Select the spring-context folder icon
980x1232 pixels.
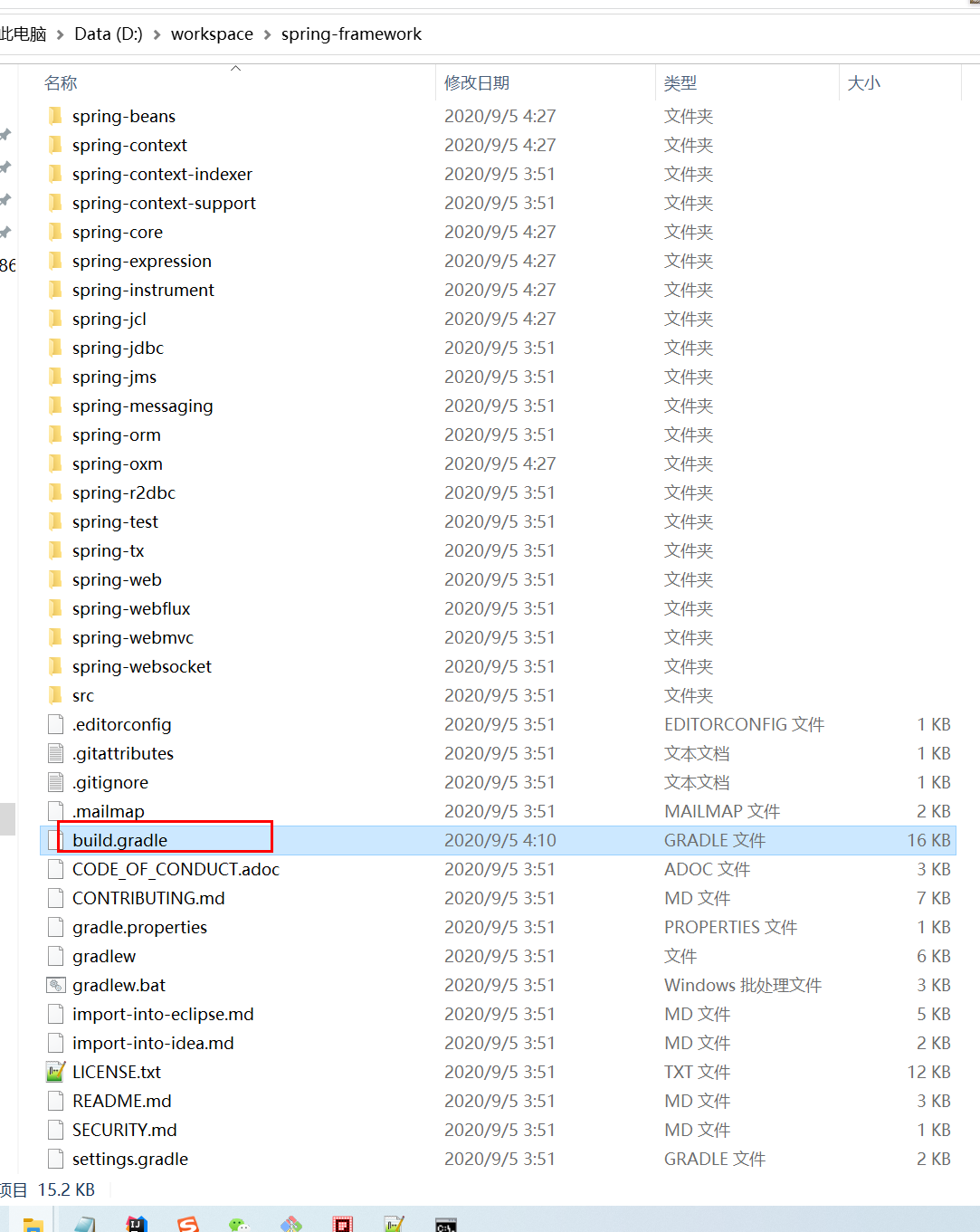55,145
